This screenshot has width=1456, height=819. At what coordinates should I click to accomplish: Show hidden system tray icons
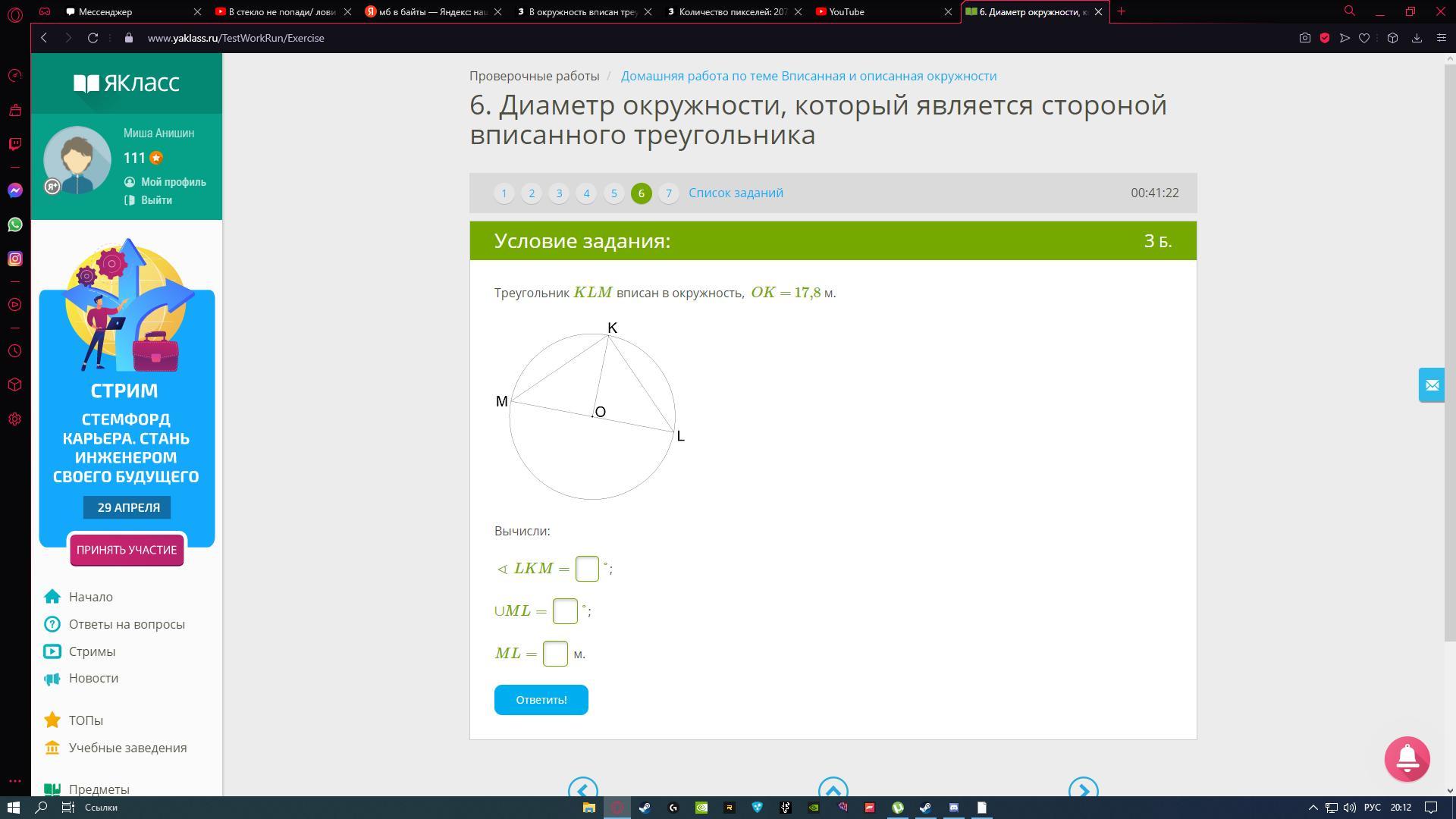(x=1313, y=808)
